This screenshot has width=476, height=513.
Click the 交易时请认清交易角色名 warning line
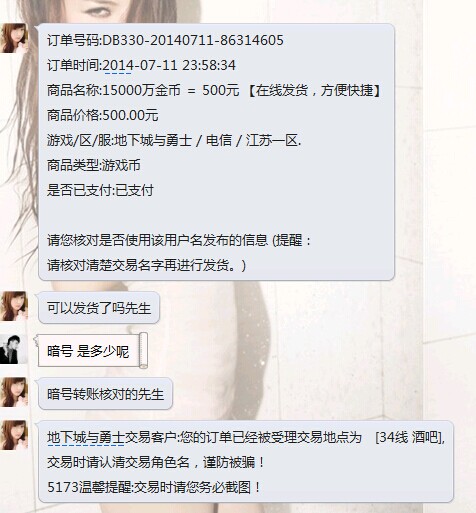[x=156, y=462]
